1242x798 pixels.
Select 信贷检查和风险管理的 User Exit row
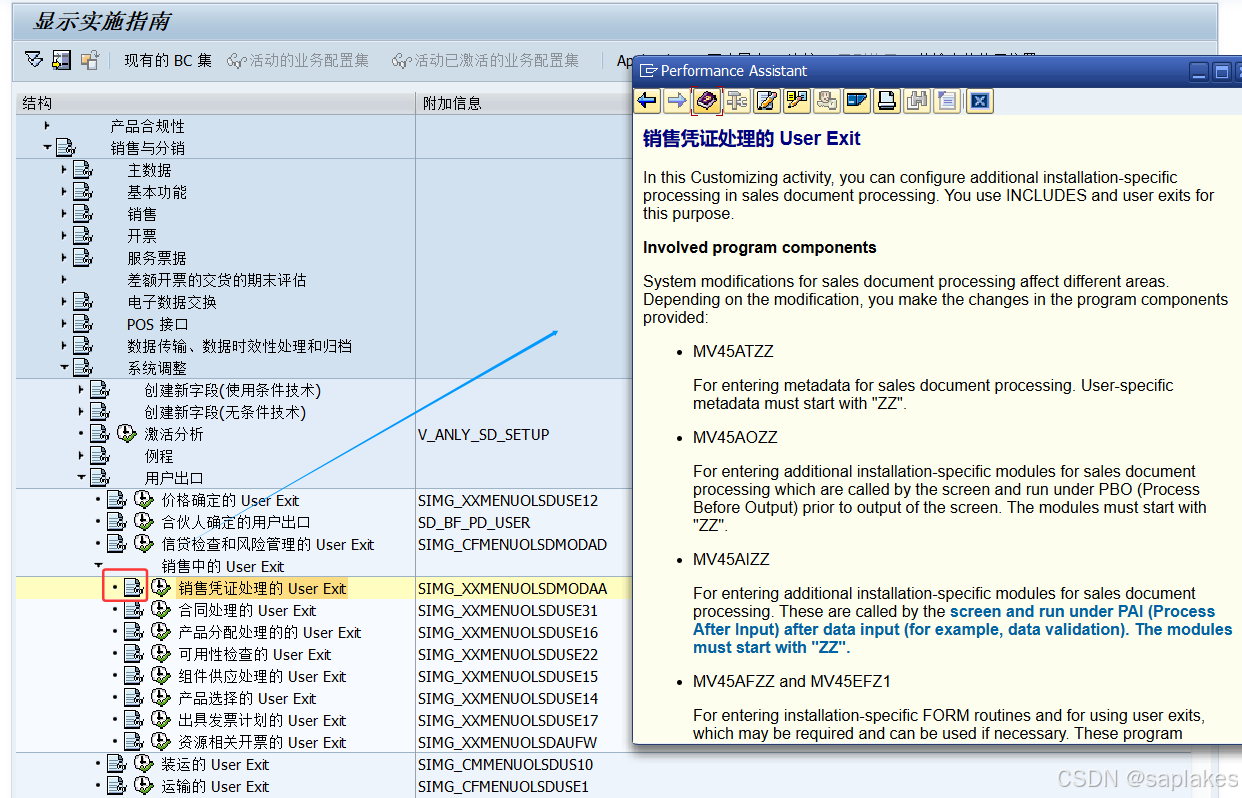pyautogui.click(x=268, y=544)
